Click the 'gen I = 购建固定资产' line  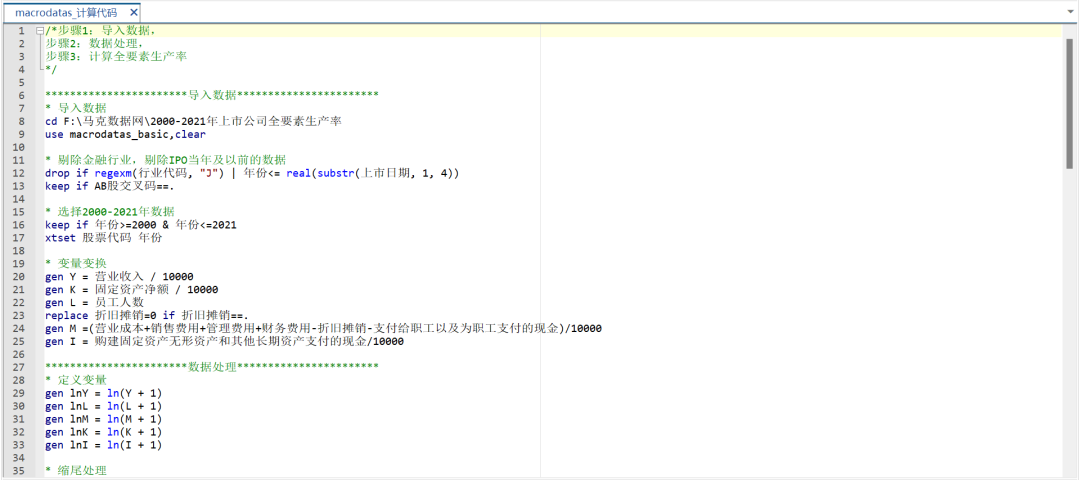point(225,342)
